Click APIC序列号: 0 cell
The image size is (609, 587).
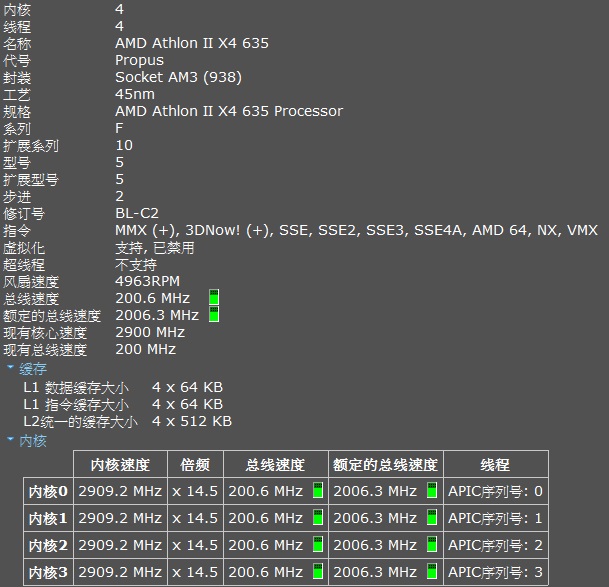495,491
